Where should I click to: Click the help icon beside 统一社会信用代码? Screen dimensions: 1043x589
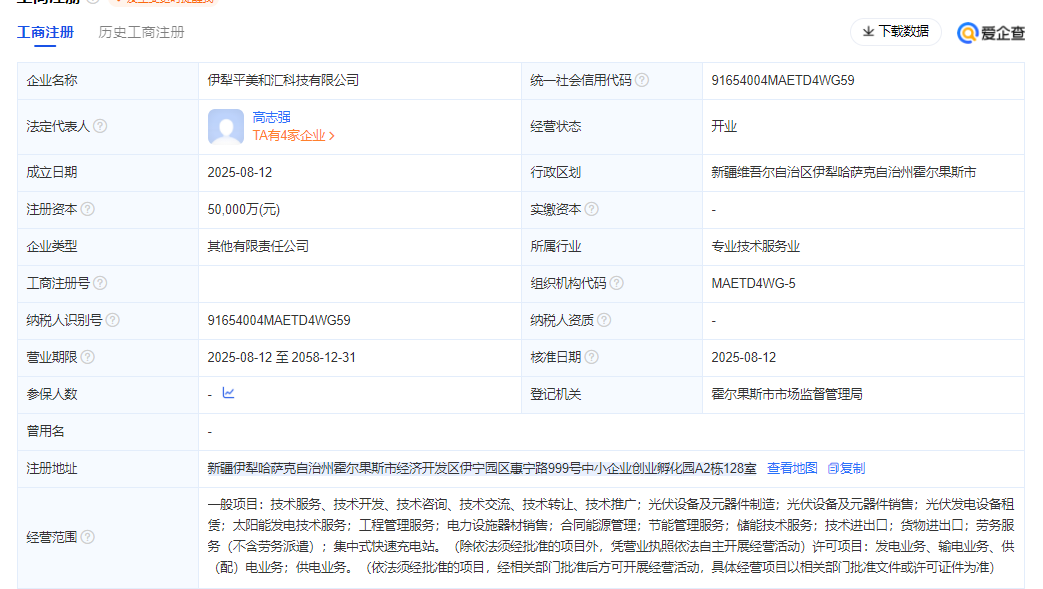pos(642,80)
